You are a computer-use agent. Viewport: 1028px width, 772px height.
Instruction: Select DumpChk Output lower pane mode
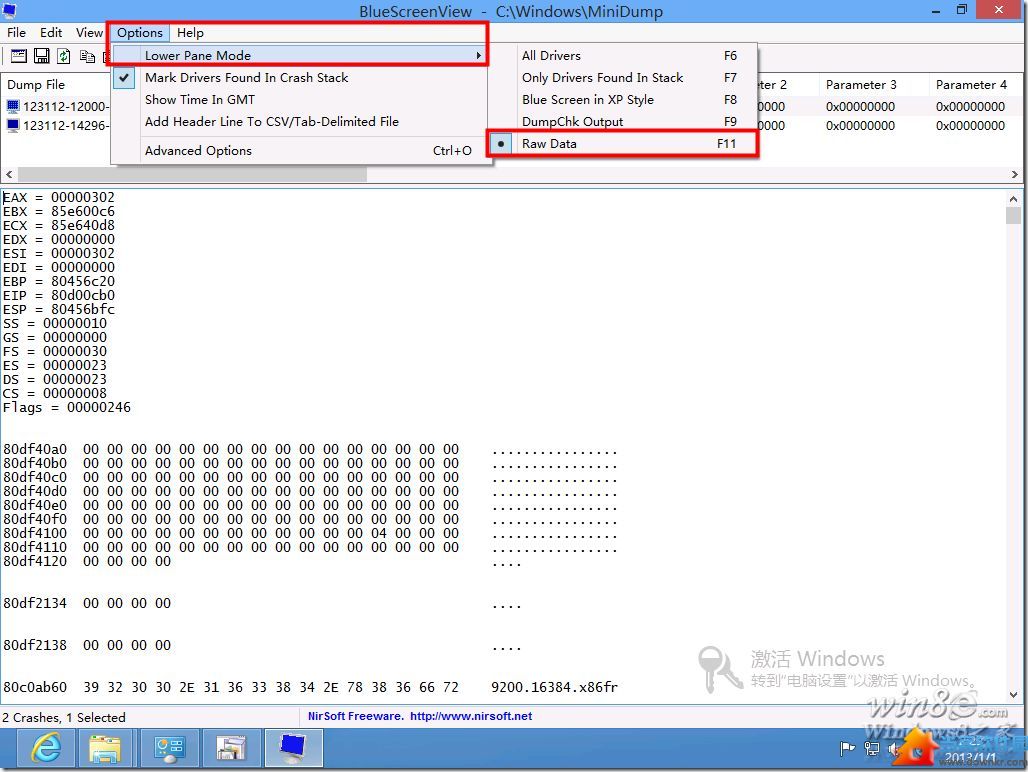623,121
